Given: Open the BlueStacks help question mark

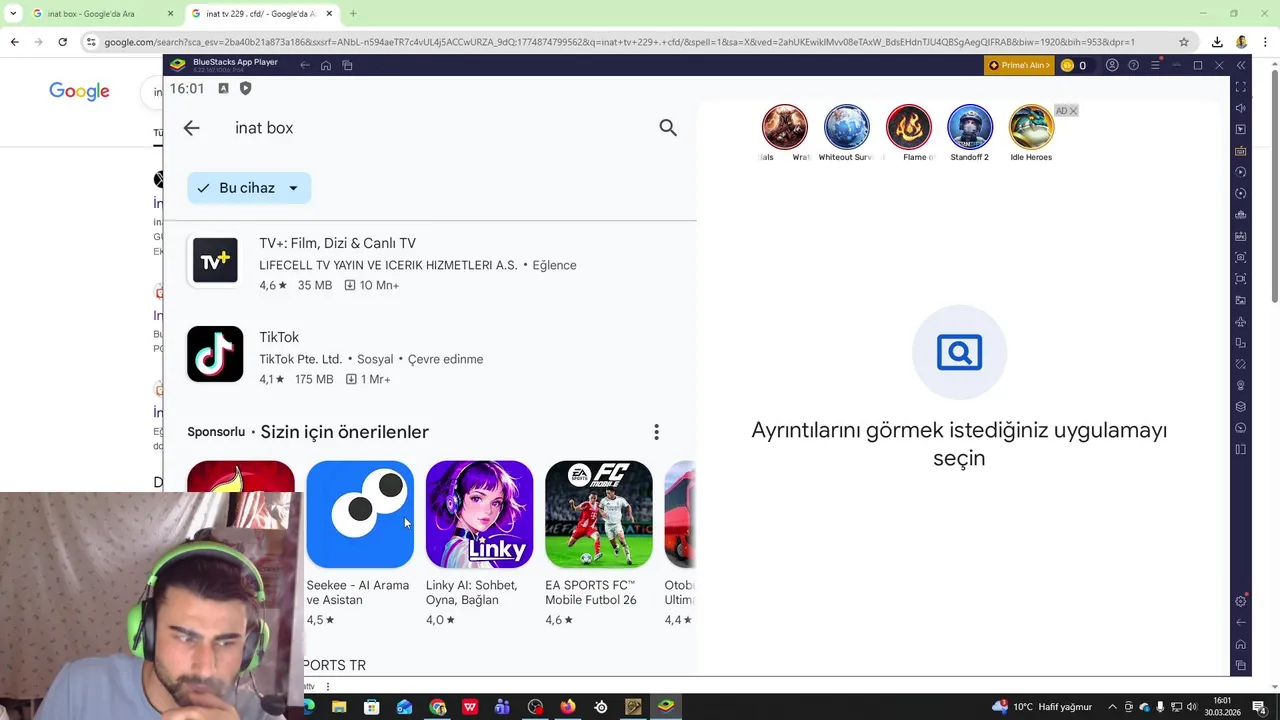Looking at the screenshot, I should (1133, 65).
